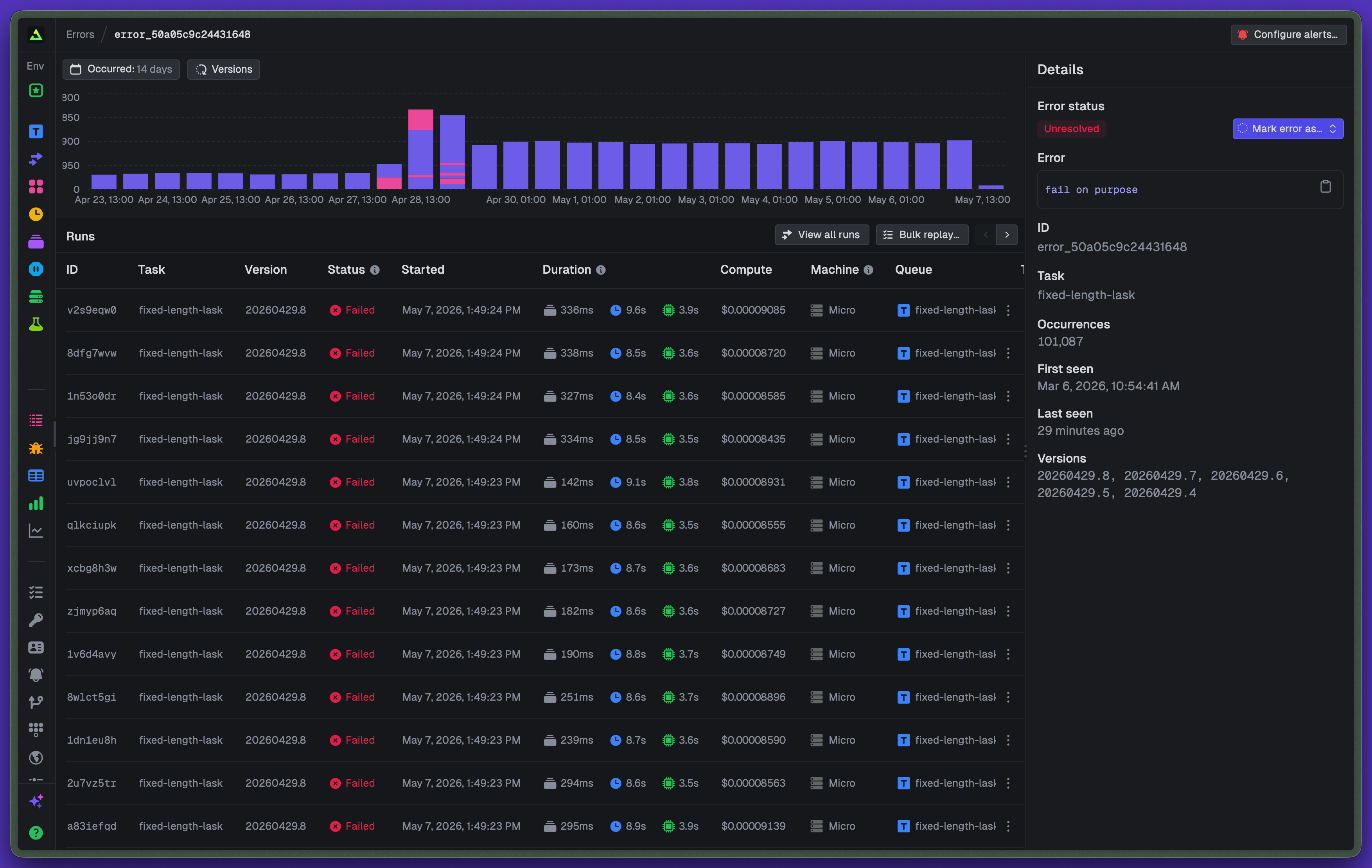Click the Configure alerts button

[1288, 35]
